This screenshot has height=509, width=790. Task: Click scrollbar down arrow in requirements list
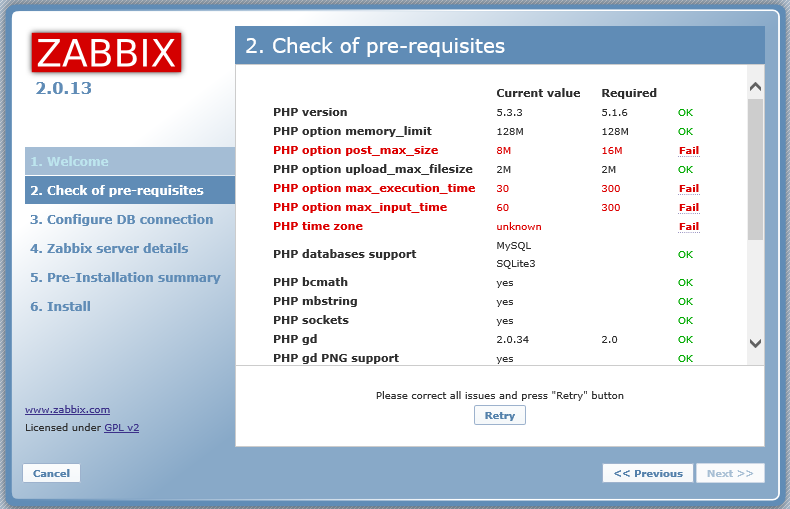(x=755, y=343)
